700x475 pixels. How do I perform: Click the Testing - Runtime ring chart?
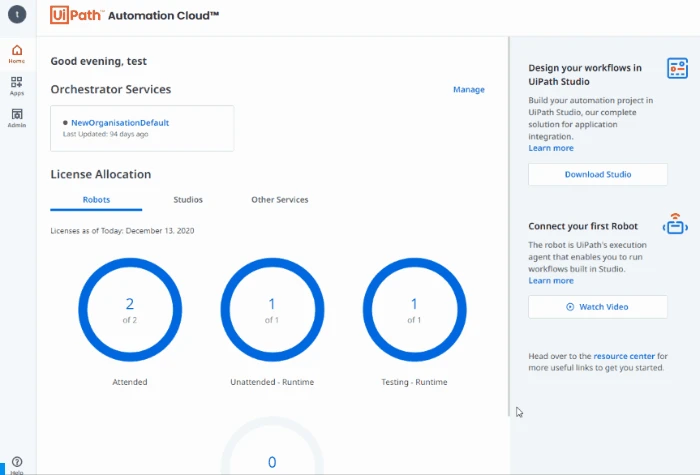414,310
